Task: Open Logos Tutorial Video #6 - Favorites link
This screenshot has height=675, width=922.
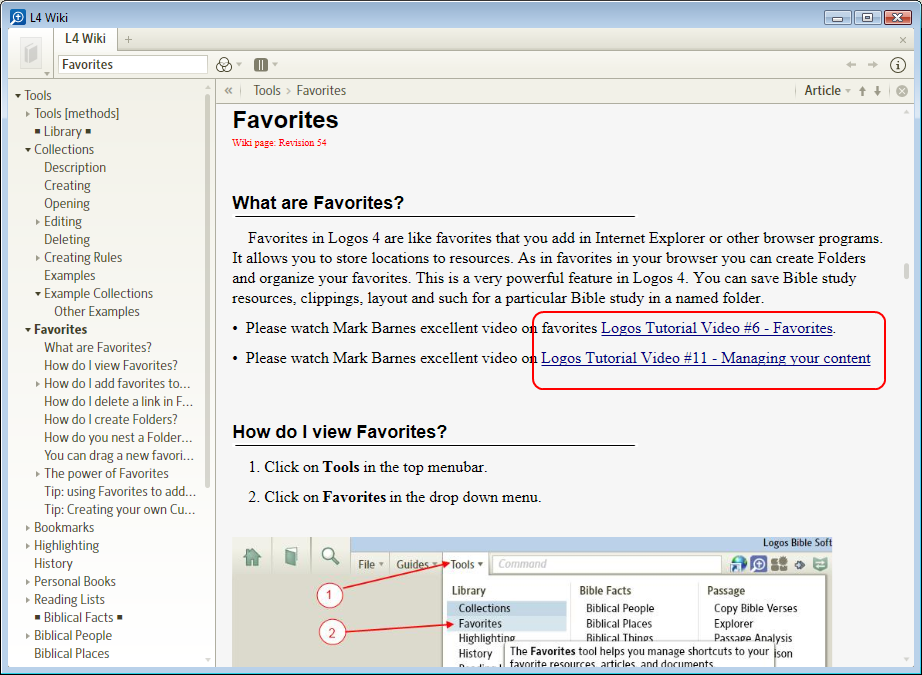Action: pos(716,328)
